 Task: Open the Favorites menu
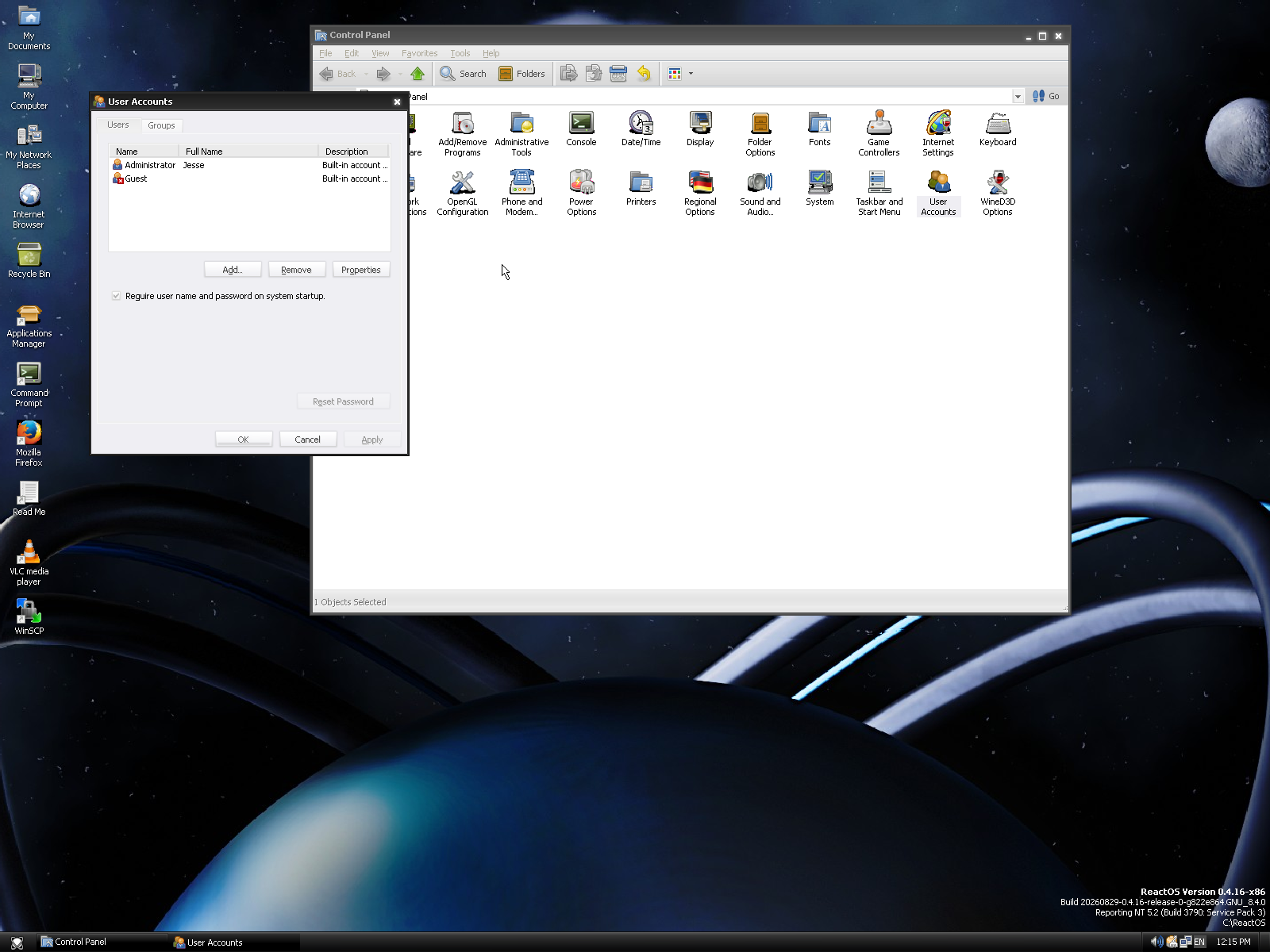[x=419, y=53]
